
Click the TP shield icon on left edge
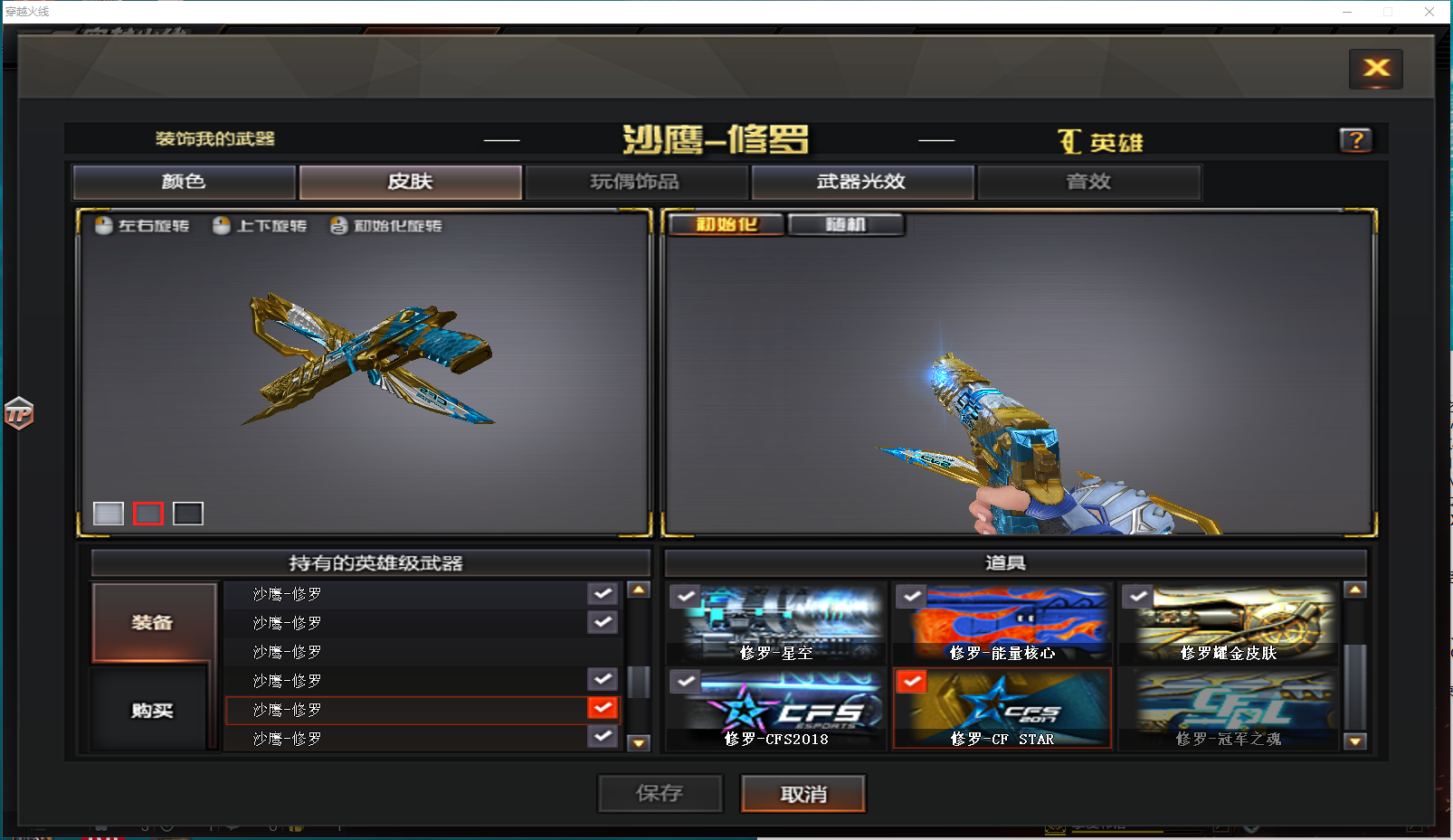coord(19,413)
